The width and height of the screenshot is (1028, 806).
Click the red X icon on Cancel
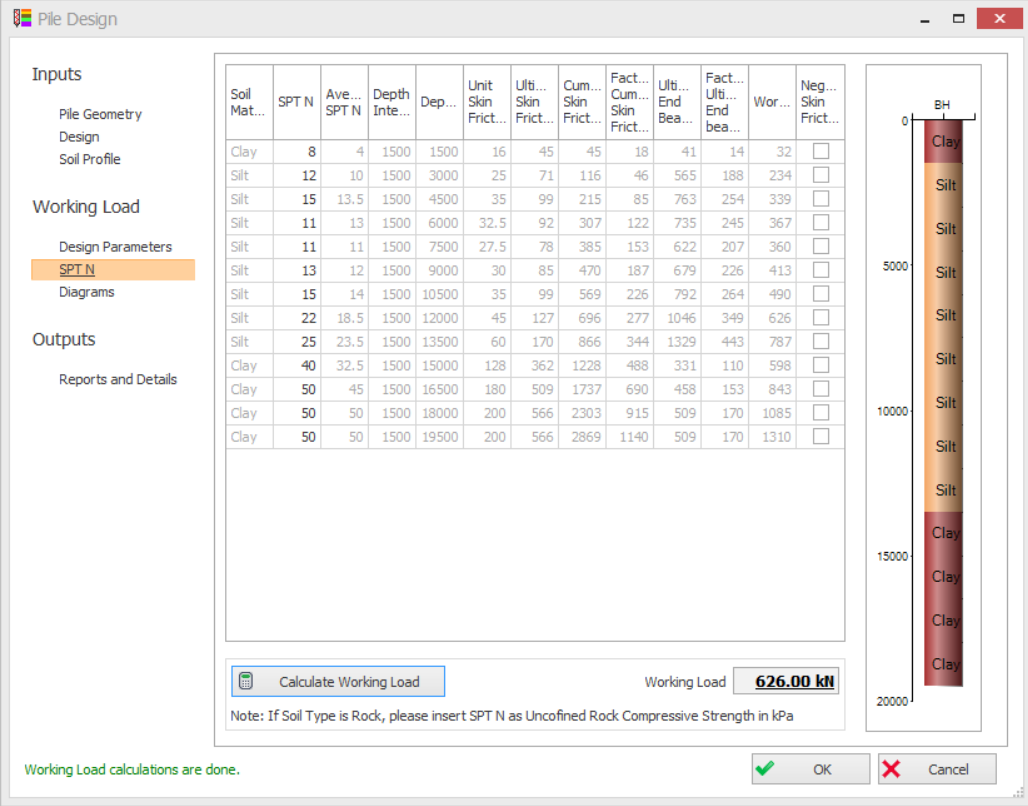(892, 769)
